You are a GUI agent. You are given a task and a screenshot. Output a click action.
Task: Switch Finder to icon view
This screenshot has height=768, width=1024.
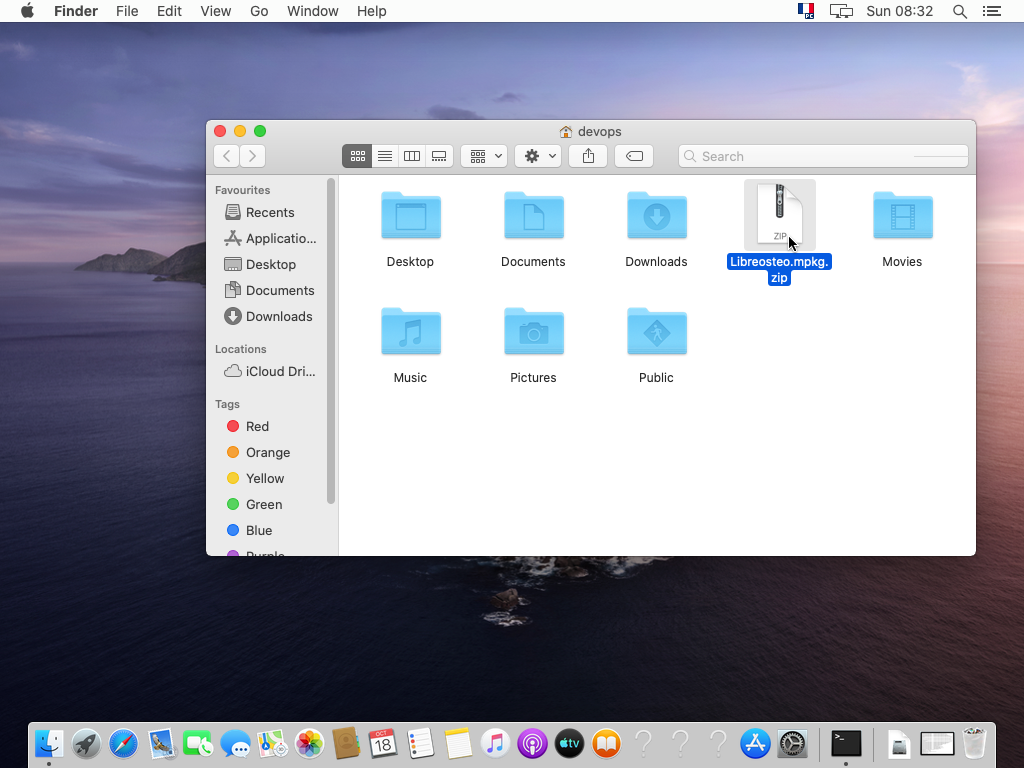(x=357, y=156)
